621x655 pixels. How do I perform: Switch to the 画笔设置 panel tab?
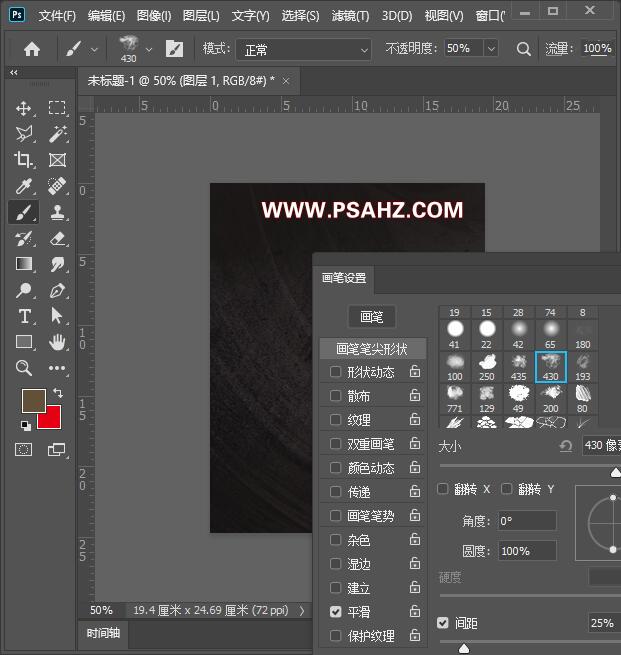click(344, 278)
